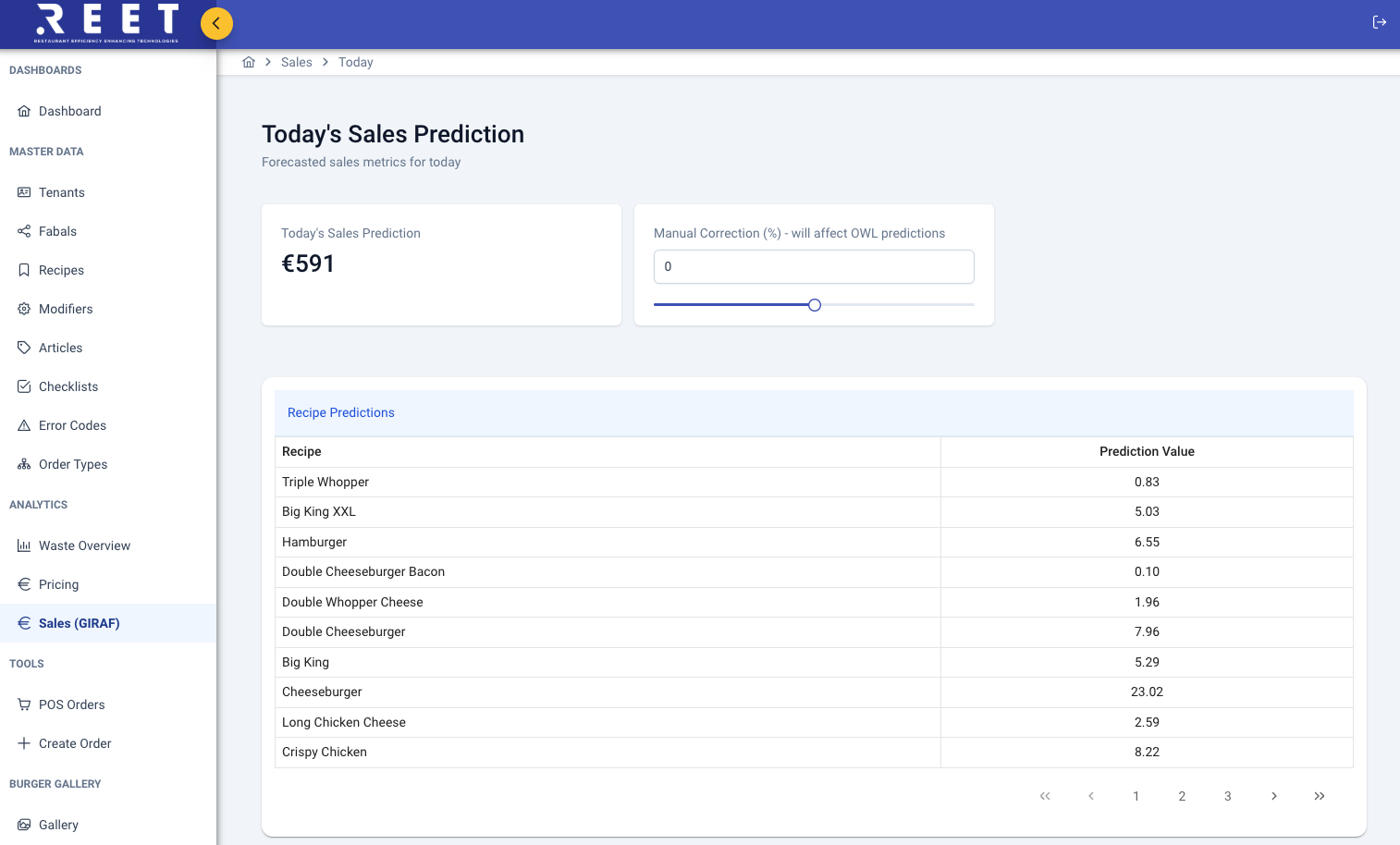
Task: Click the Pricing euro icon
Action: click(x=24, y=584)
